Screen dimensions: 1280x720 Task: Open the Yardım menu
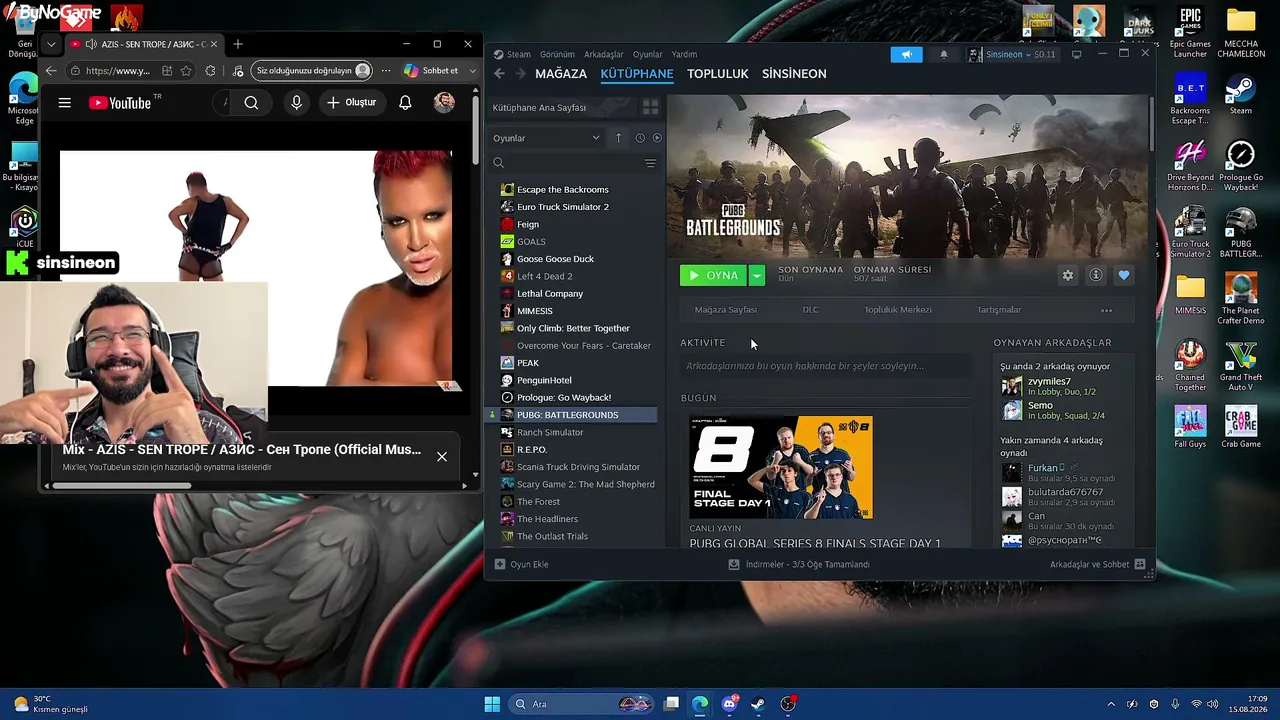point(684,54)
